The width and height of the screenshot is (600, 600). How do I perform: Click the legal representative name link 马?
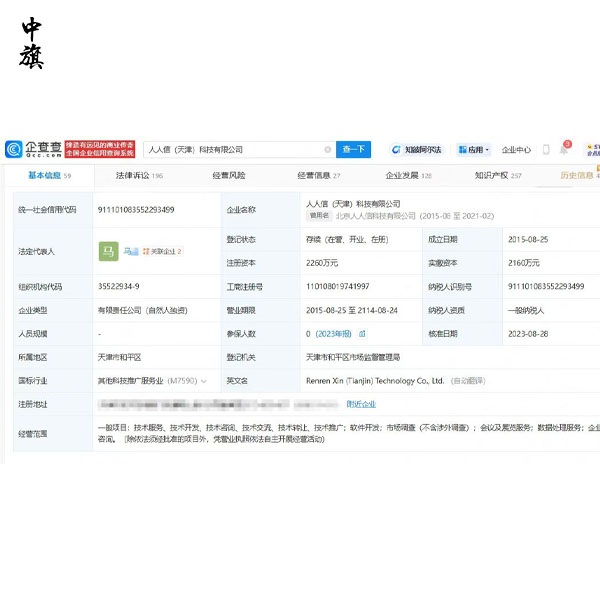(x=130, y=251)
